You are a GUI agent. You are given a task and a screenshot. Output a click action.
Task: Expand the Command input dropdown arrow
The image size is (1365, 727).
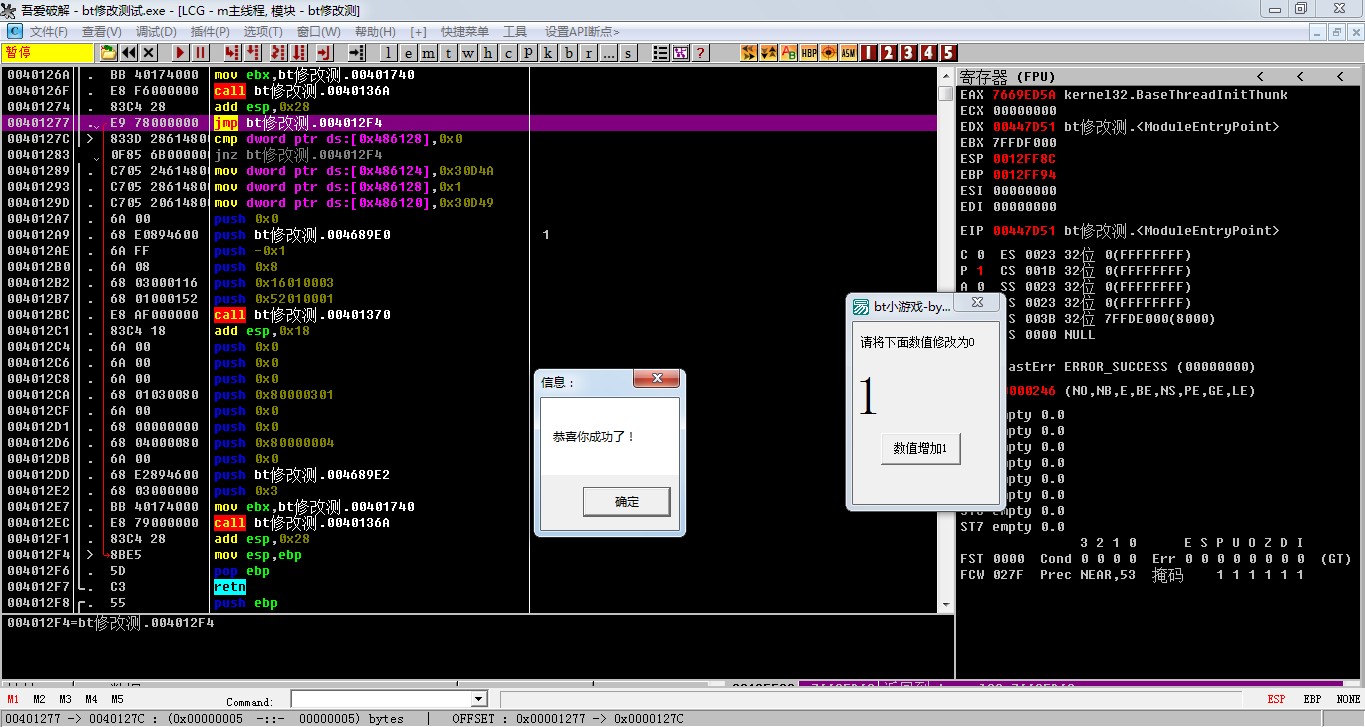478,699
